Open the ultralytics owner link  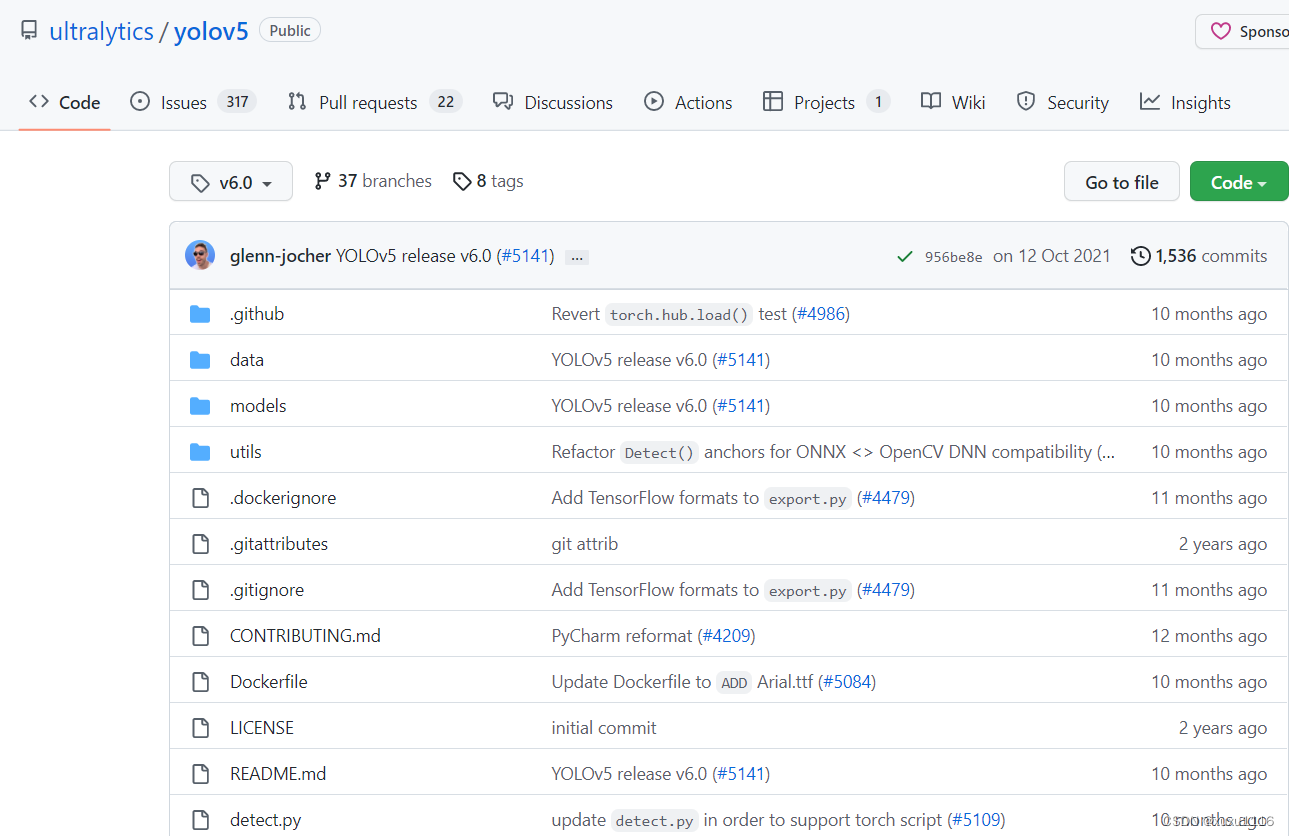click(101, 31)
